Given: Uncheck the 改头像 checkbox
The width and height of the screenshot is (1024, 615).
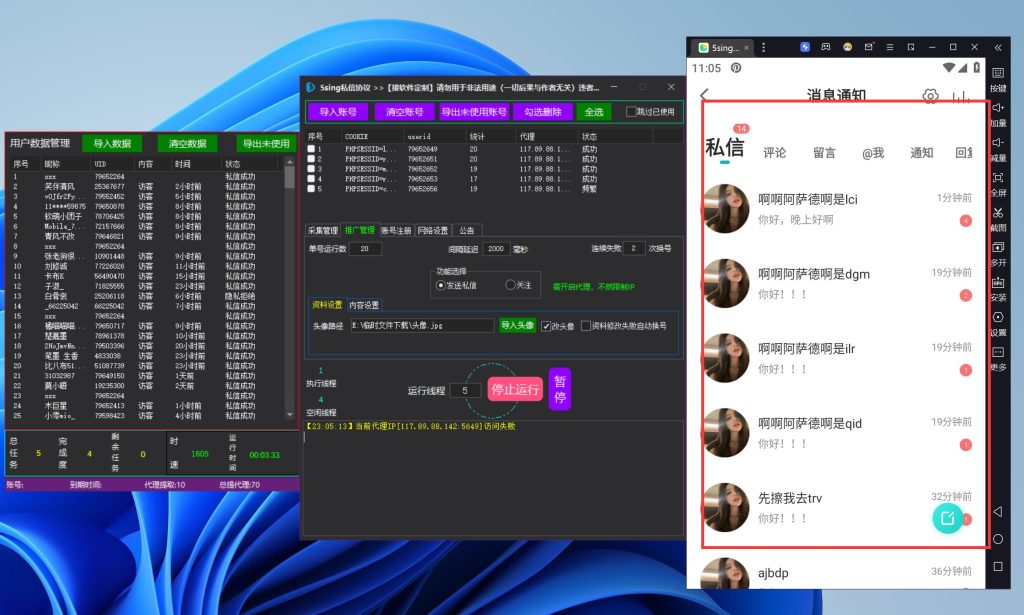Looking at the screenshot, I should pyautogui.click(x=546, y=326).
